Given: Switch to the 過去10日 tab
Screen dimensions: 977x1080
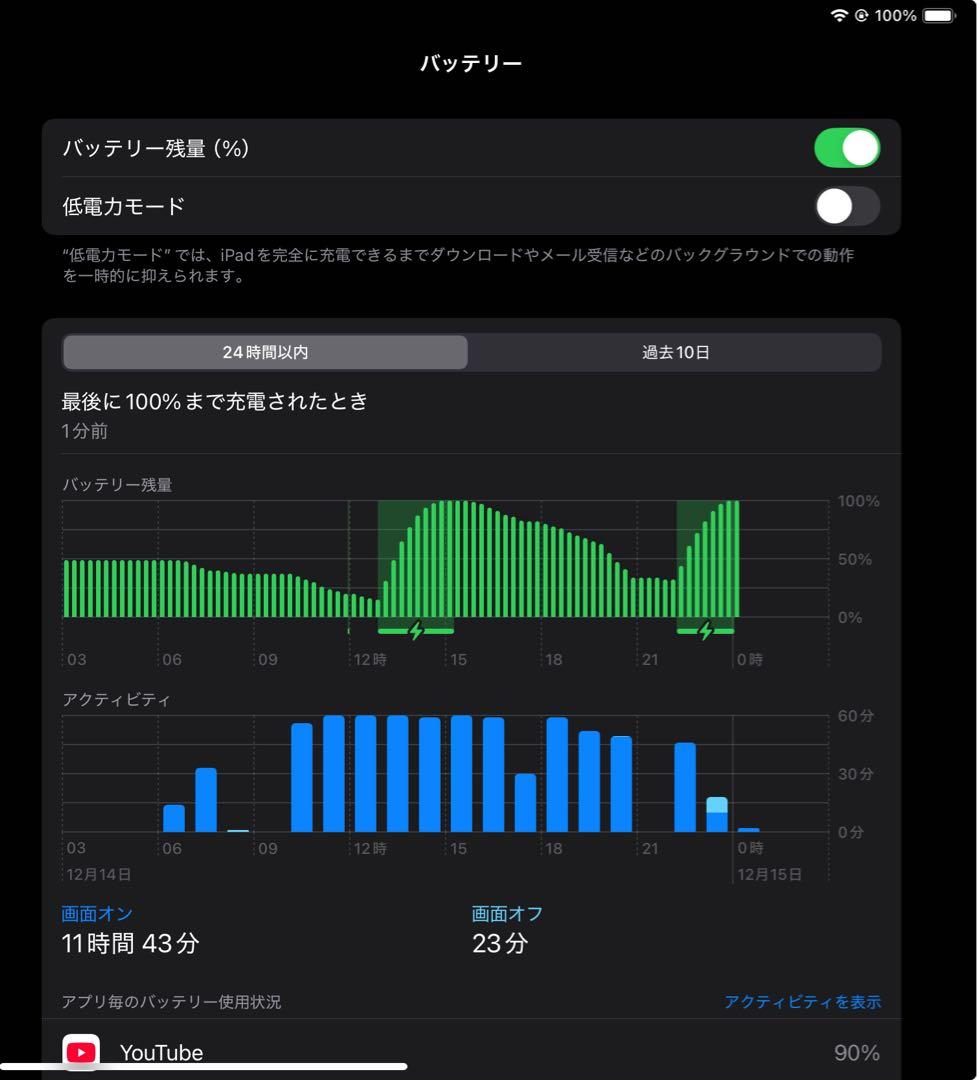Looking at the screenshot, I should 676,352.
